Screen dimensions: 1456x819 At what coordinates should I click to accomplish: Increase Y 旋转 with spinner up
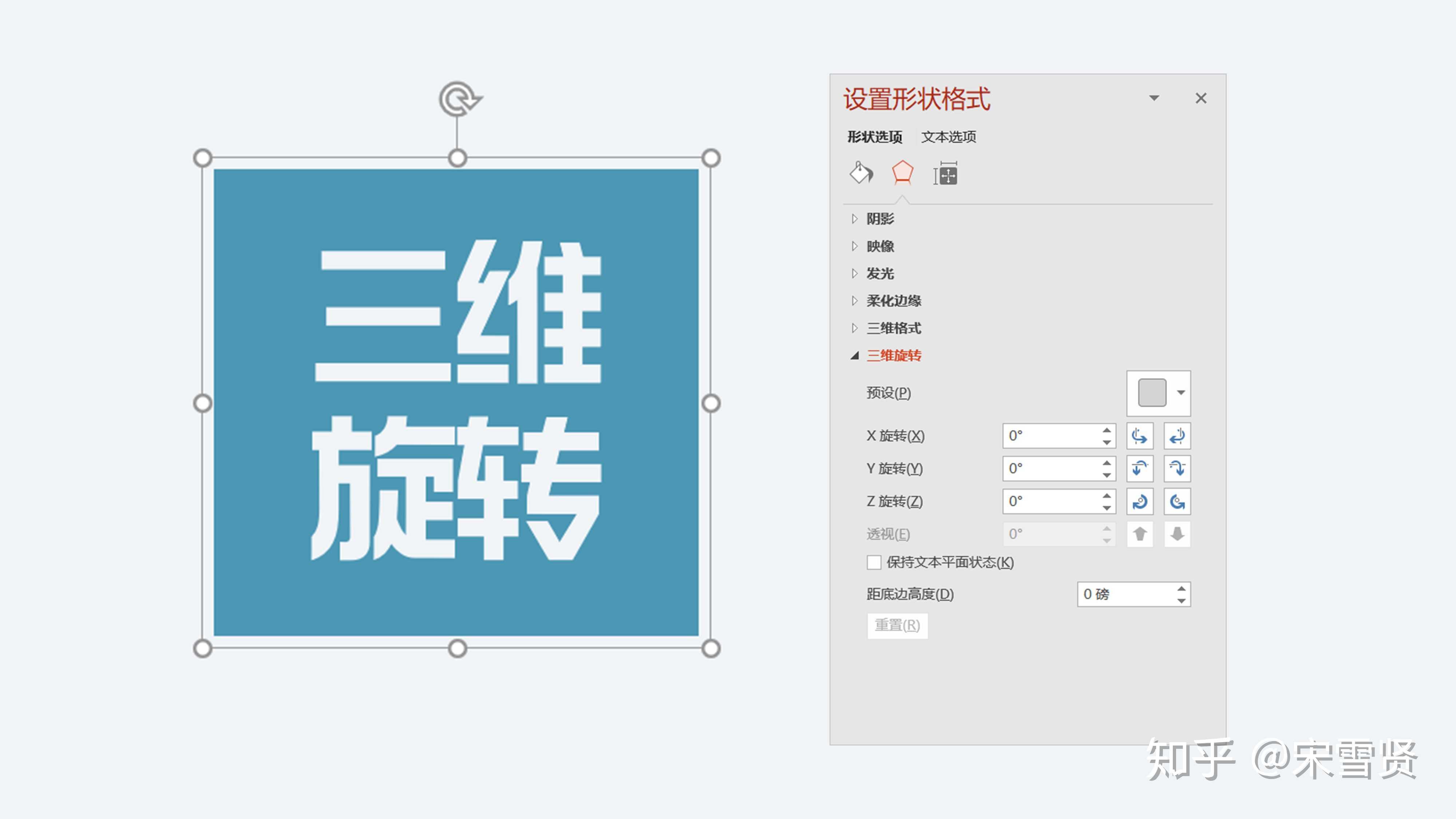(x=1107, y=463)
